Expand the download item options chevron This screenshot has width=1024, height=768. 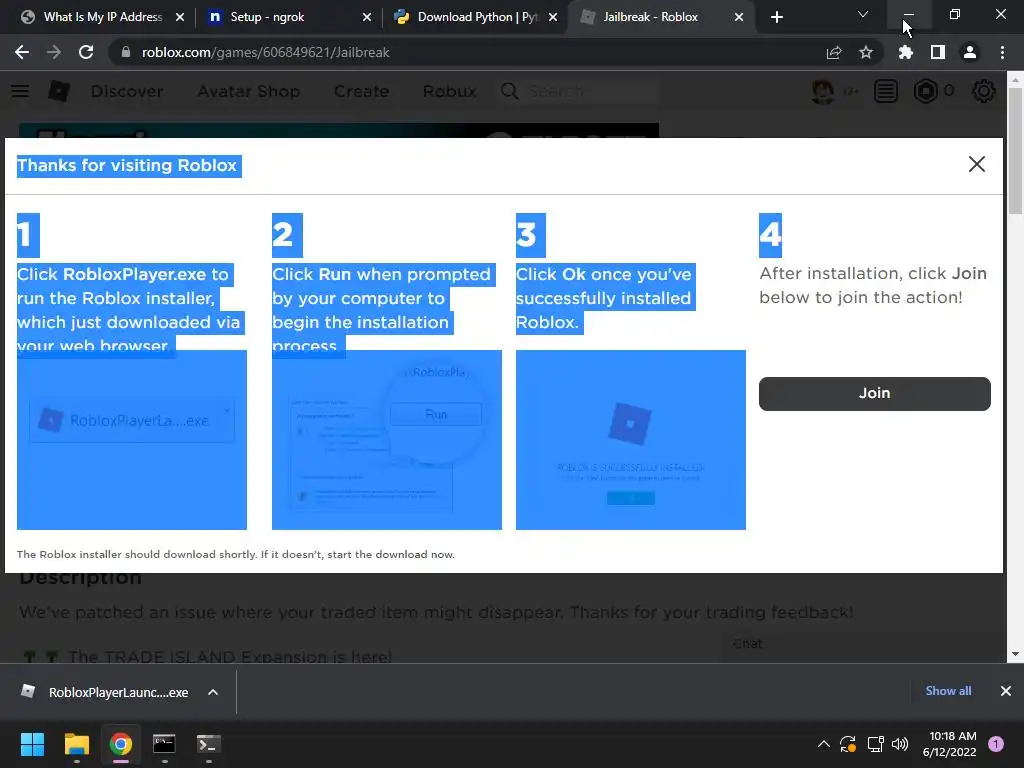tap(213, 692)
